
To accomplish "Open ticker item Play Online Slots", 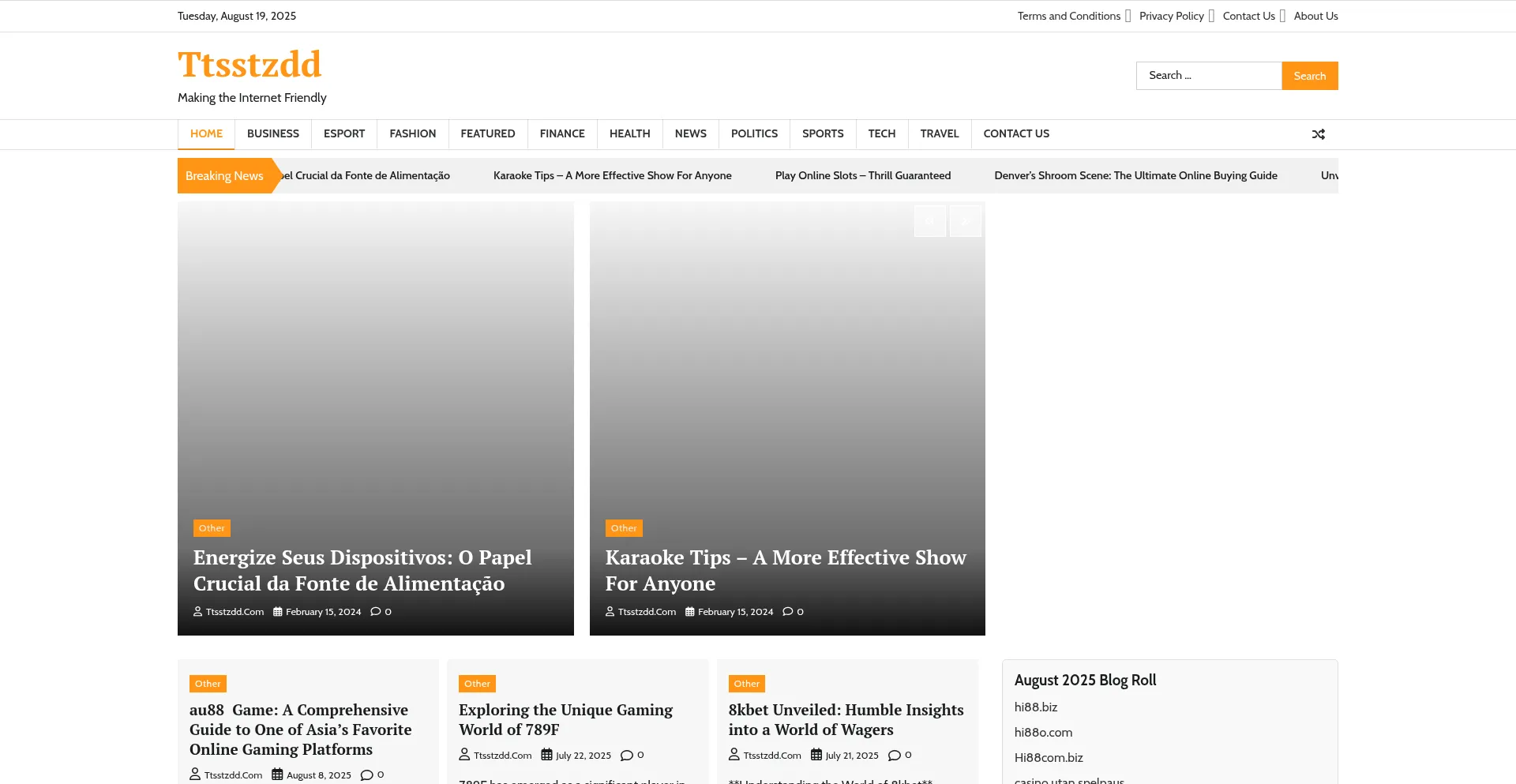I will tap(863, 175).
